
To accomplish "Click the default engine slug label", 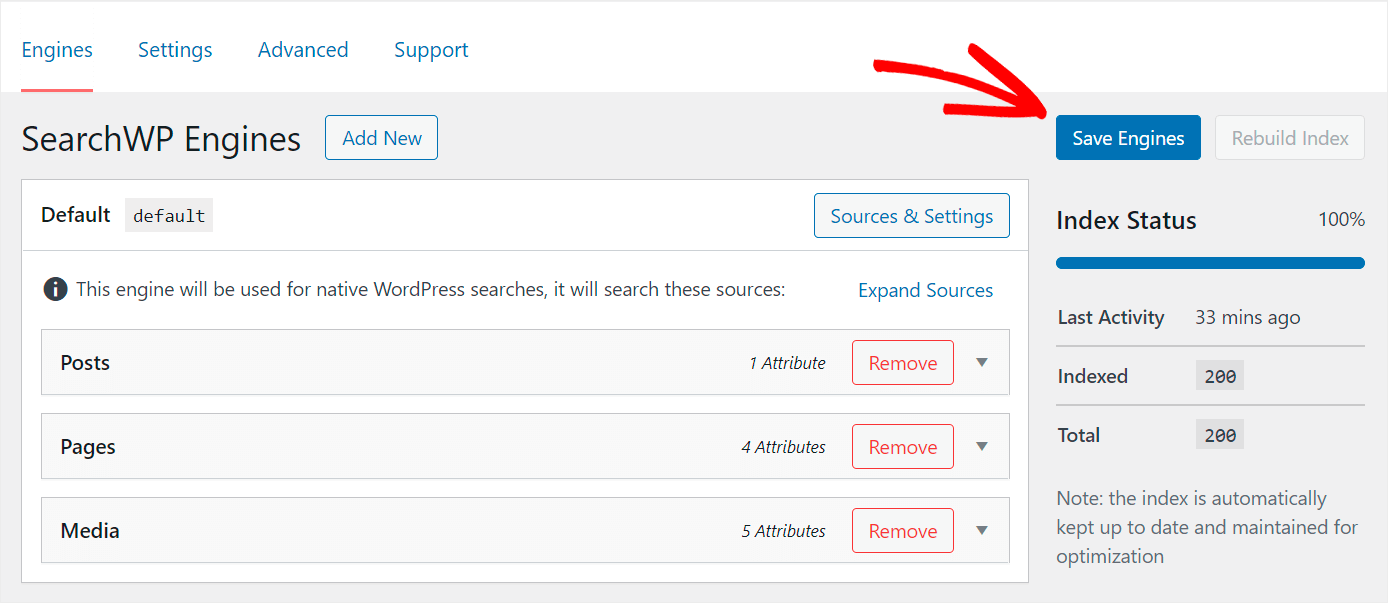I will point(169,216).
